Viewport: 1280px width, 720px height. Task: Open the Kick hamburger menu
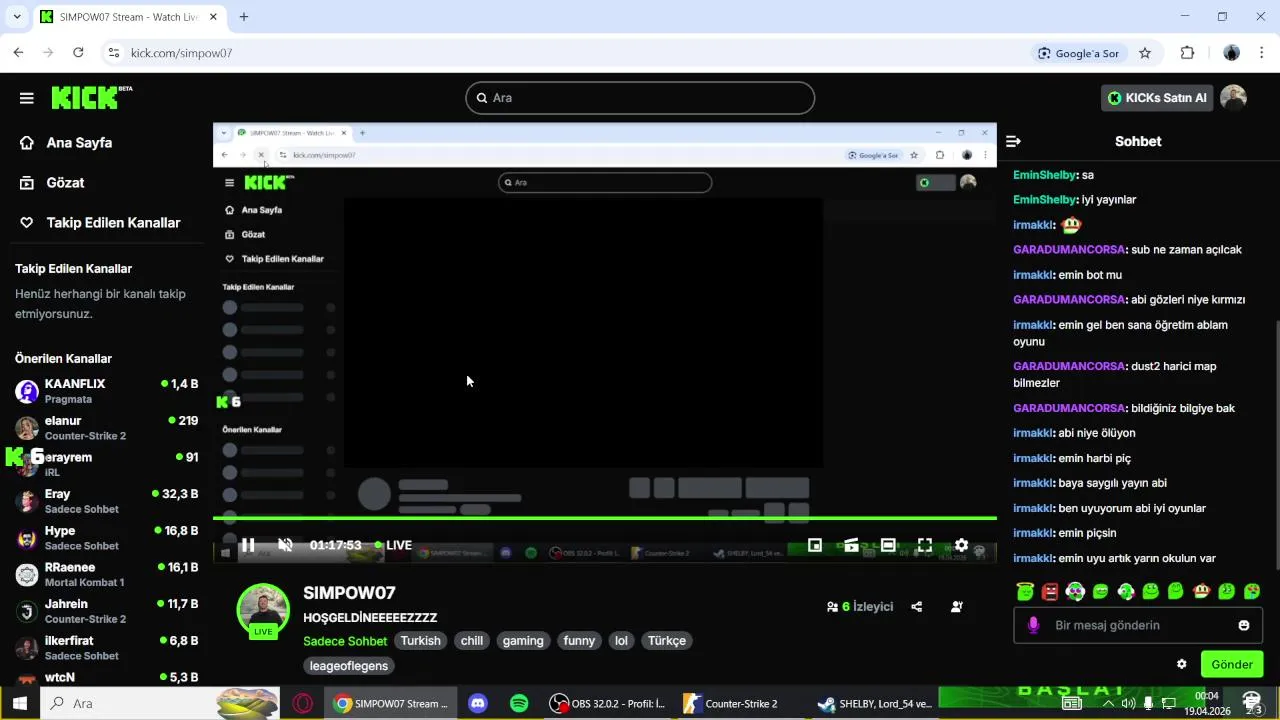pos(27,98)
